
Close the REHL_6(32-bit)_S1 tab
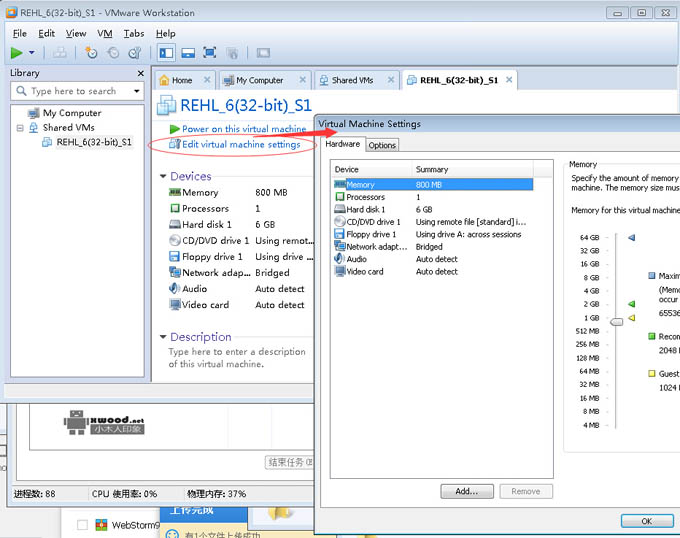coord(509,80)
